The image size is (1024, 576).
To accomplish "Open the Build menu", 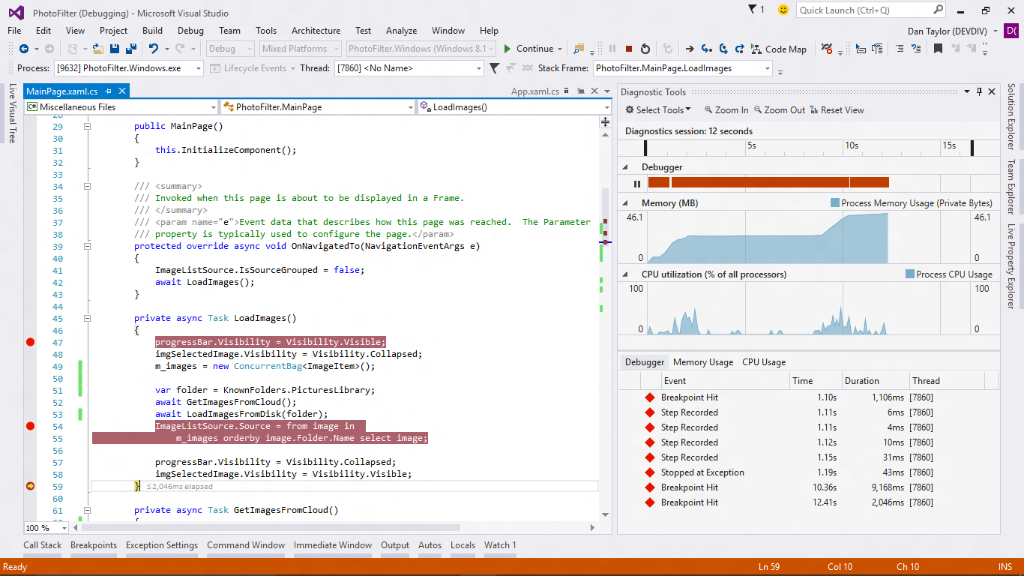I will tap(152, 31).
